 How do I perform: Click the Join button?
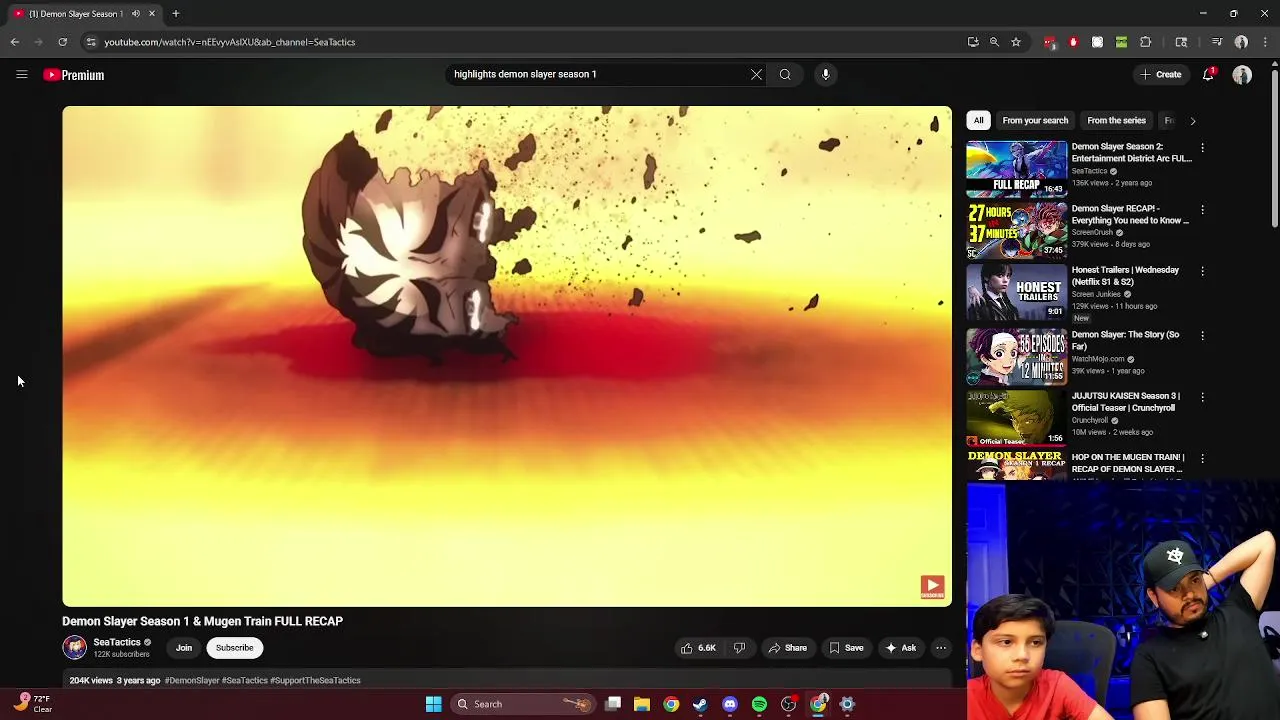point(184,647)
